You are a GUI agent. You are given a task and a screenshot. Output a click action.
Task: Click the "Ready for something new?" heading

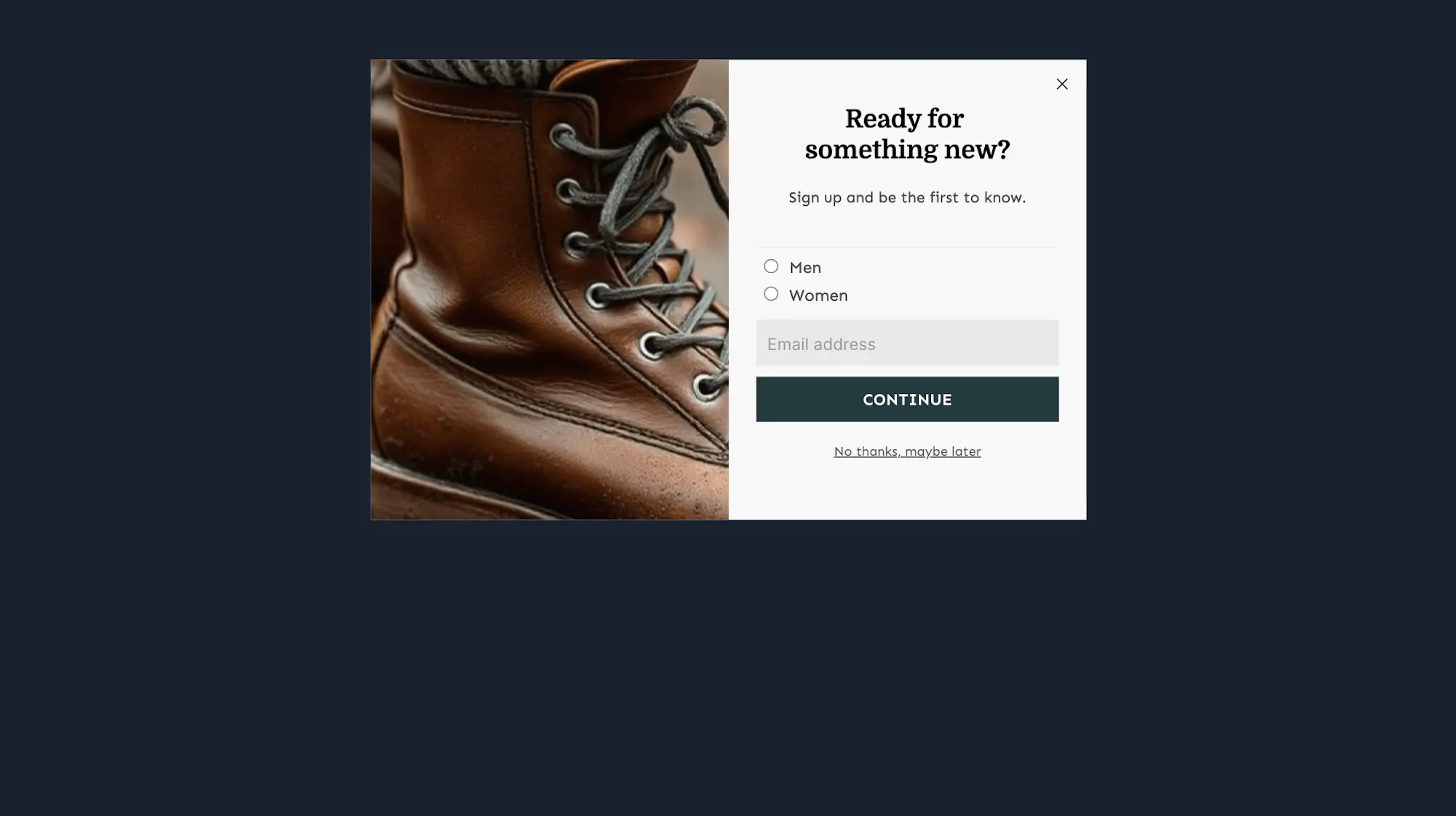coord(907,134)
